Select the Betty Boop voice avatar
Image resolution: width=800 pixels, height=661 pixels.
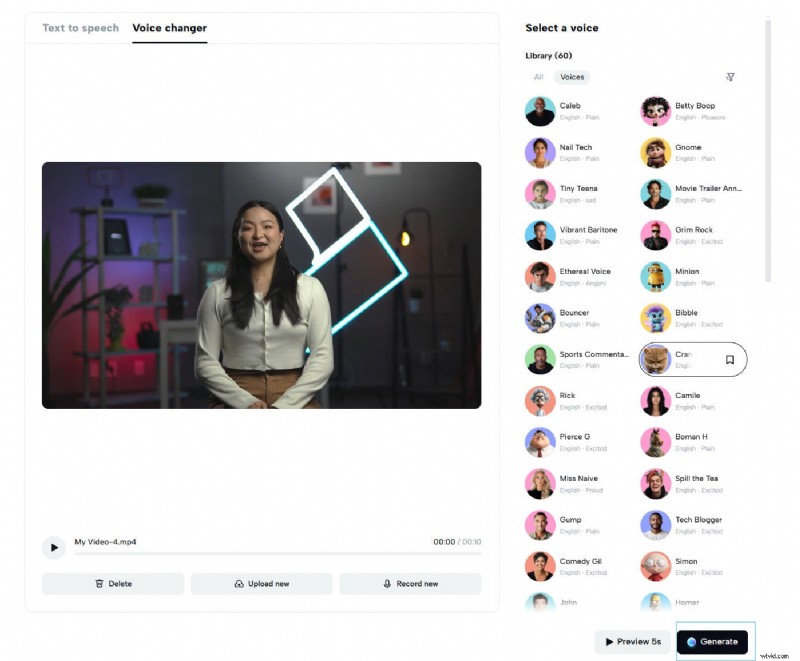[x=655, y=111]
